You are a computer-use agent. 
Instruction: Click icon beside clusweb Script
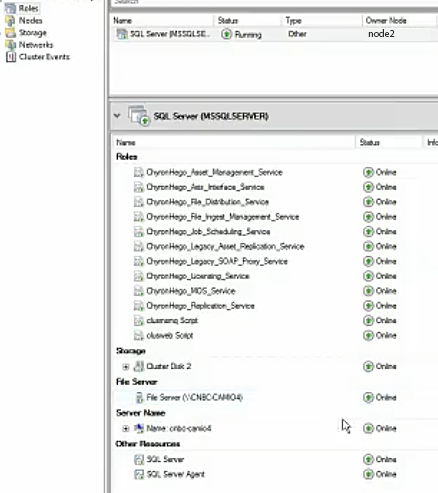[139, 335]
